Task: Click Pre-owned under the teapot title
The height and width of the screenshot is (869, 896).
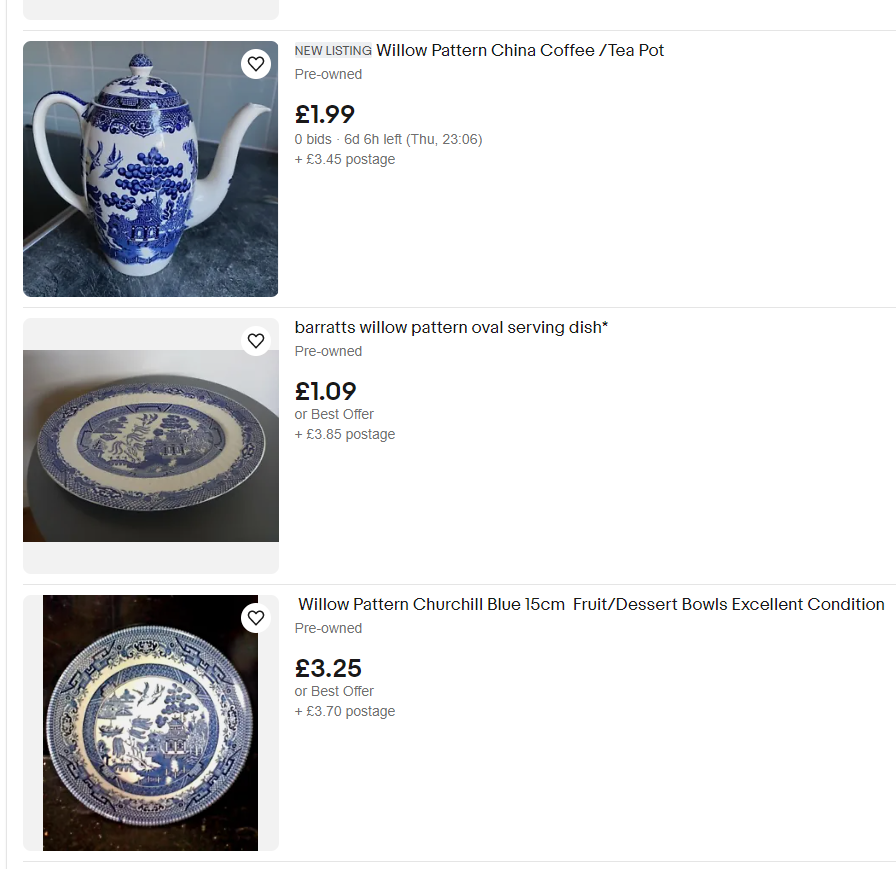Action: 328,74
